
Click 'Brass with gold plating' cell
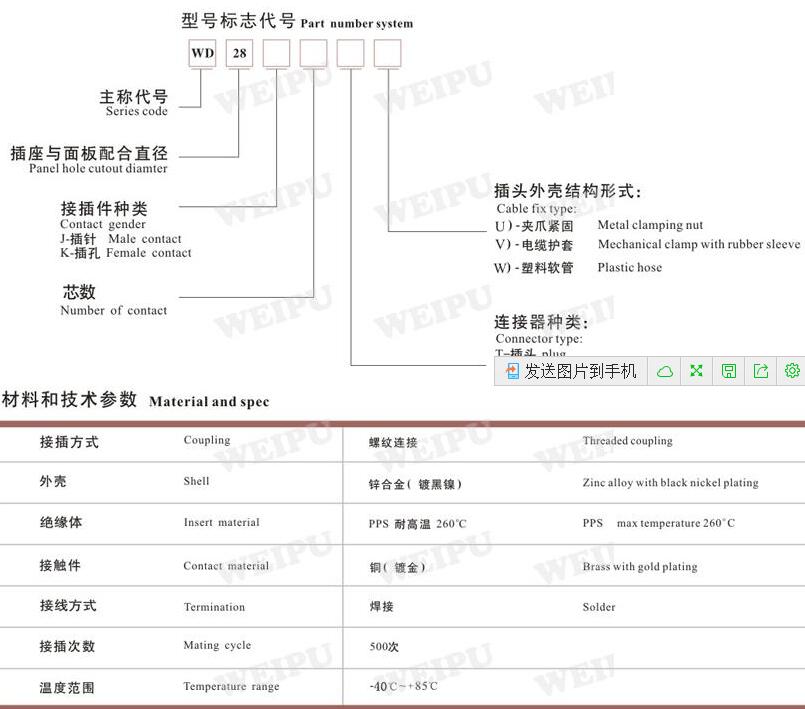[x=640, y=567]
